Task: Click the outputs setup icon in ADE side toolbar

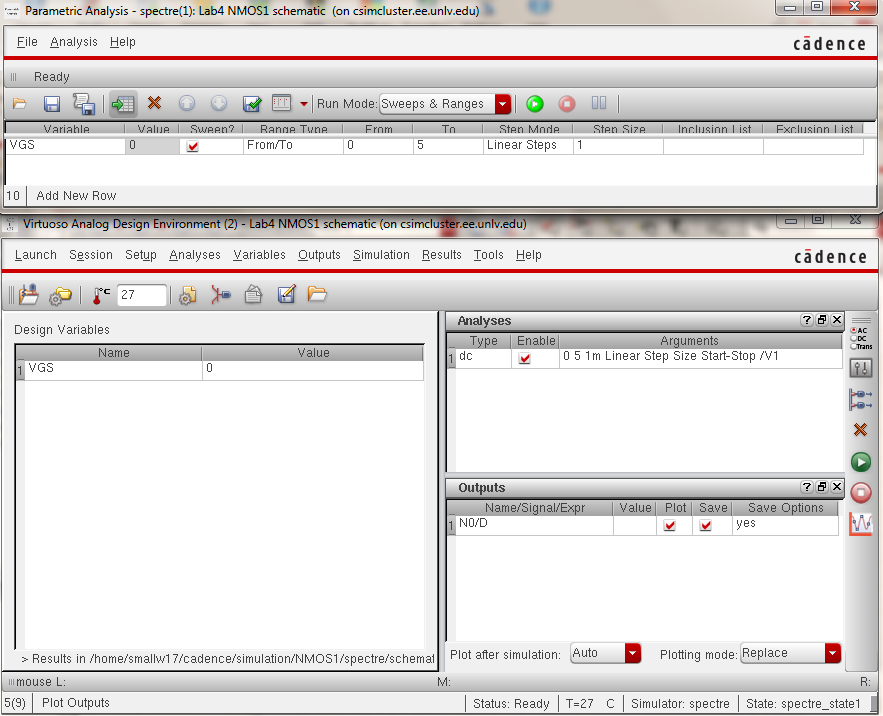Action: [860, 399]
